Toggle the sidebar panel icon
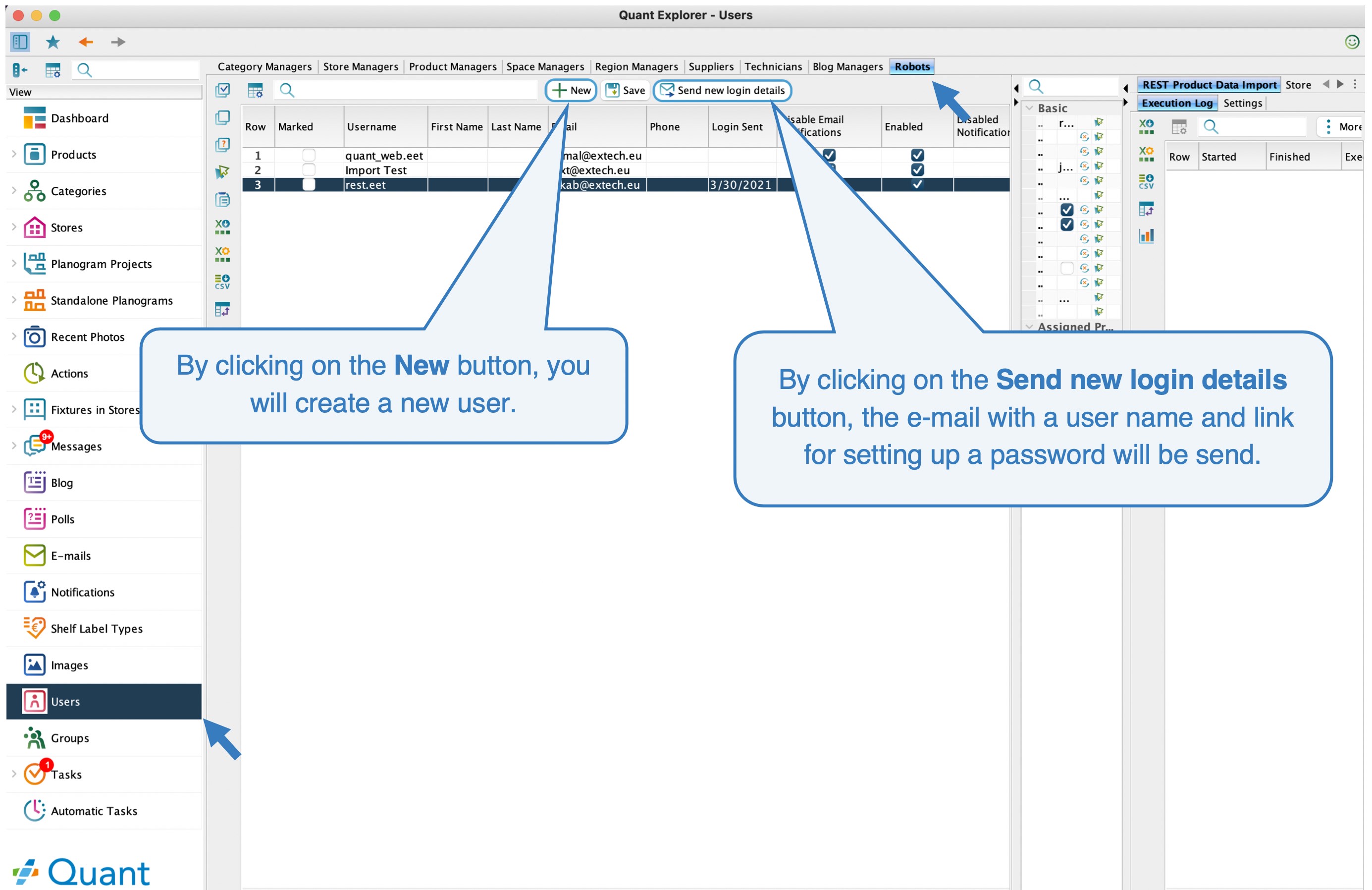The height and width of the screenshot is (890, 1372). click(x=20, y=42)
